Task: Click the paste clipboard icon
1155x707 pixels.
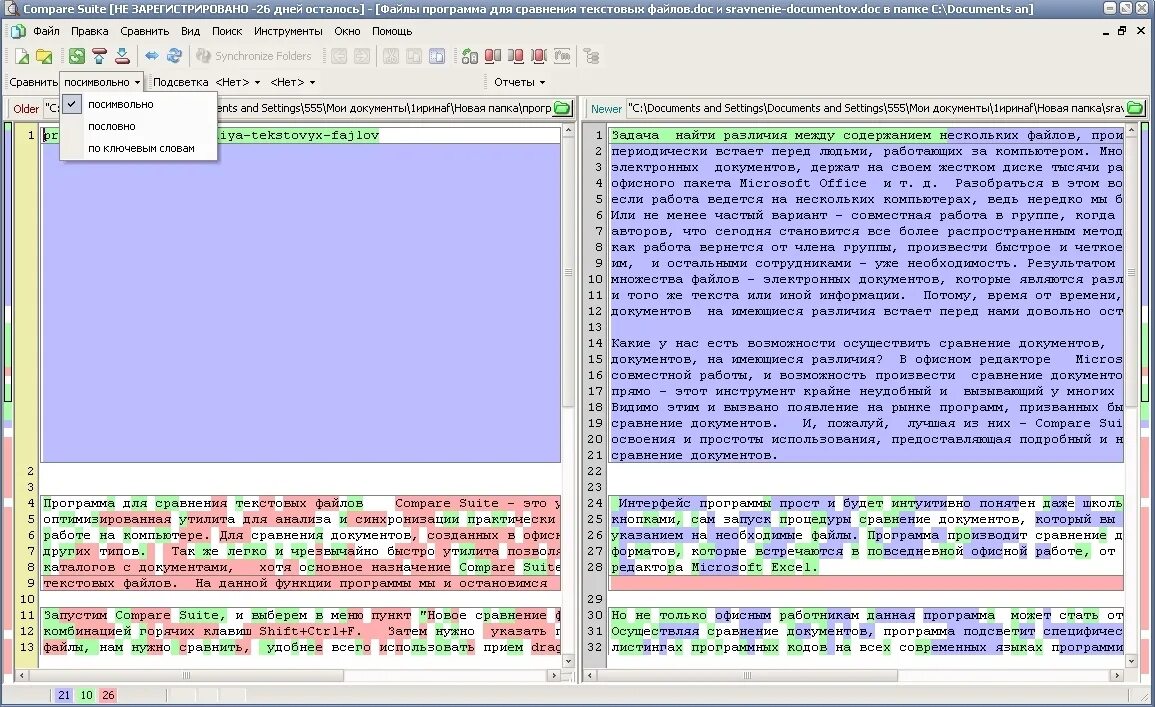Action: click(x=437, y=56)
